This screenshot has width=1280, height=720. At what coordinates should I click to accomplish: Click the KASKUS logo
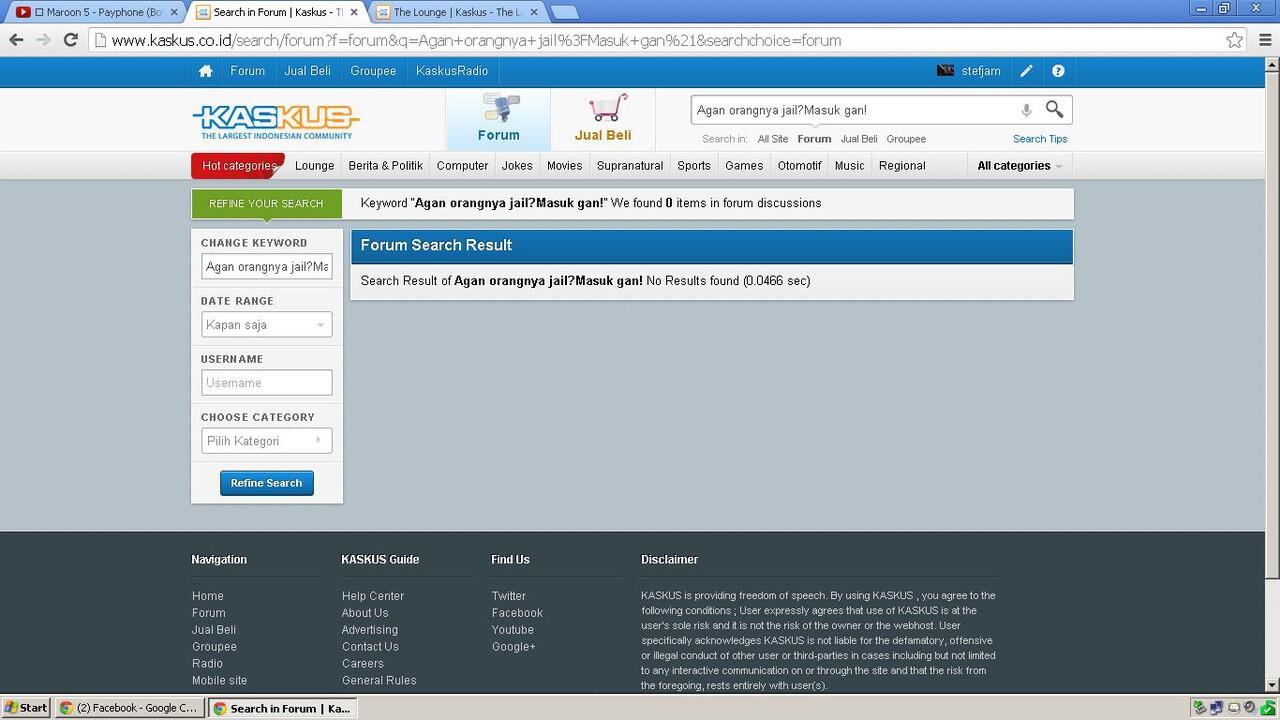(275, 121)
